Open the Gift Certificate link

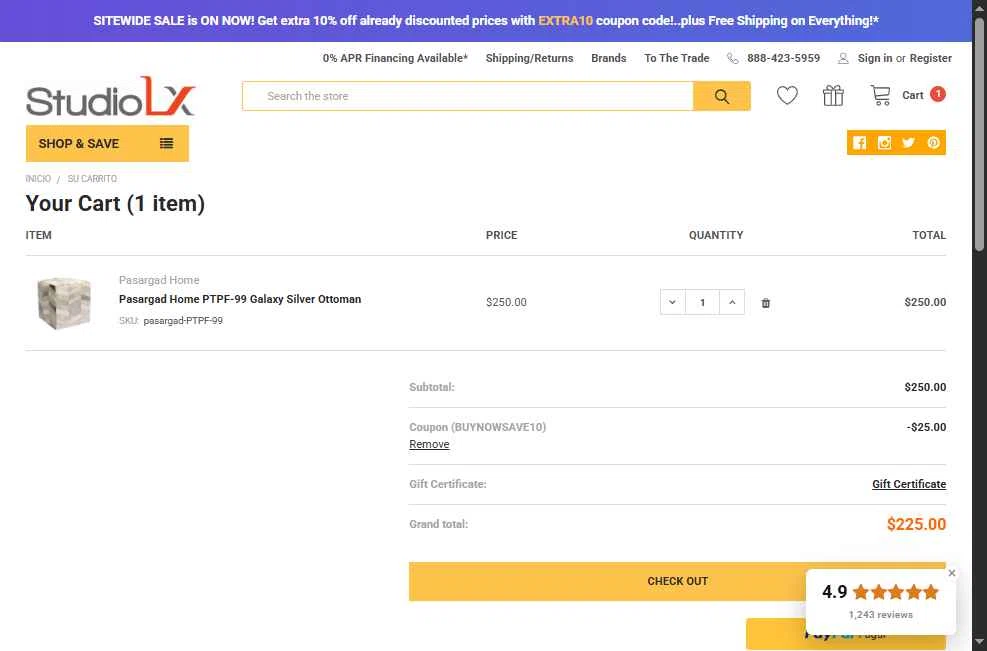pyautogui.click(x=909, y=484)
